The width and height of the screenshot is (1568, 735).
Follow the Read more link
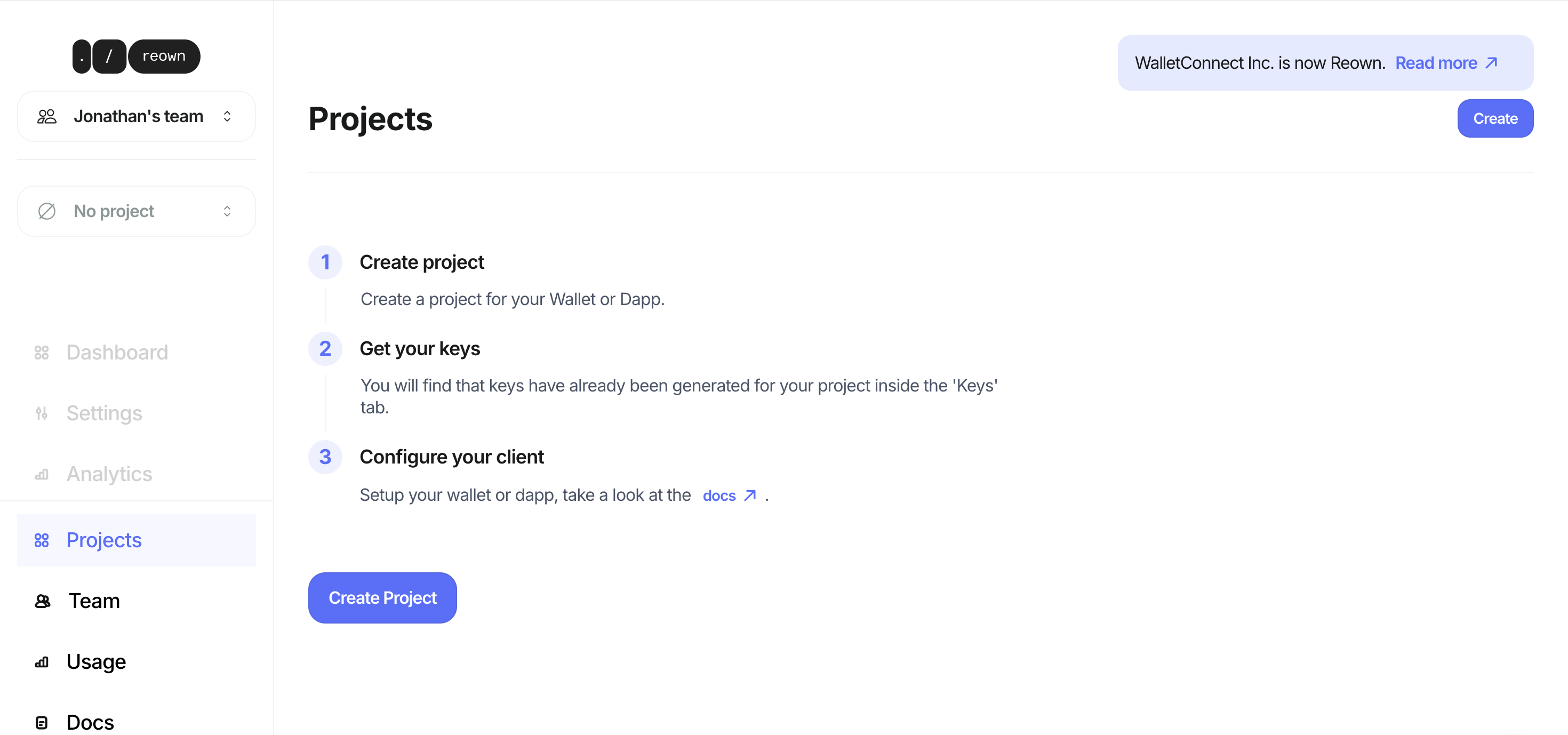pyautogui.click(x=1436, y=63)
